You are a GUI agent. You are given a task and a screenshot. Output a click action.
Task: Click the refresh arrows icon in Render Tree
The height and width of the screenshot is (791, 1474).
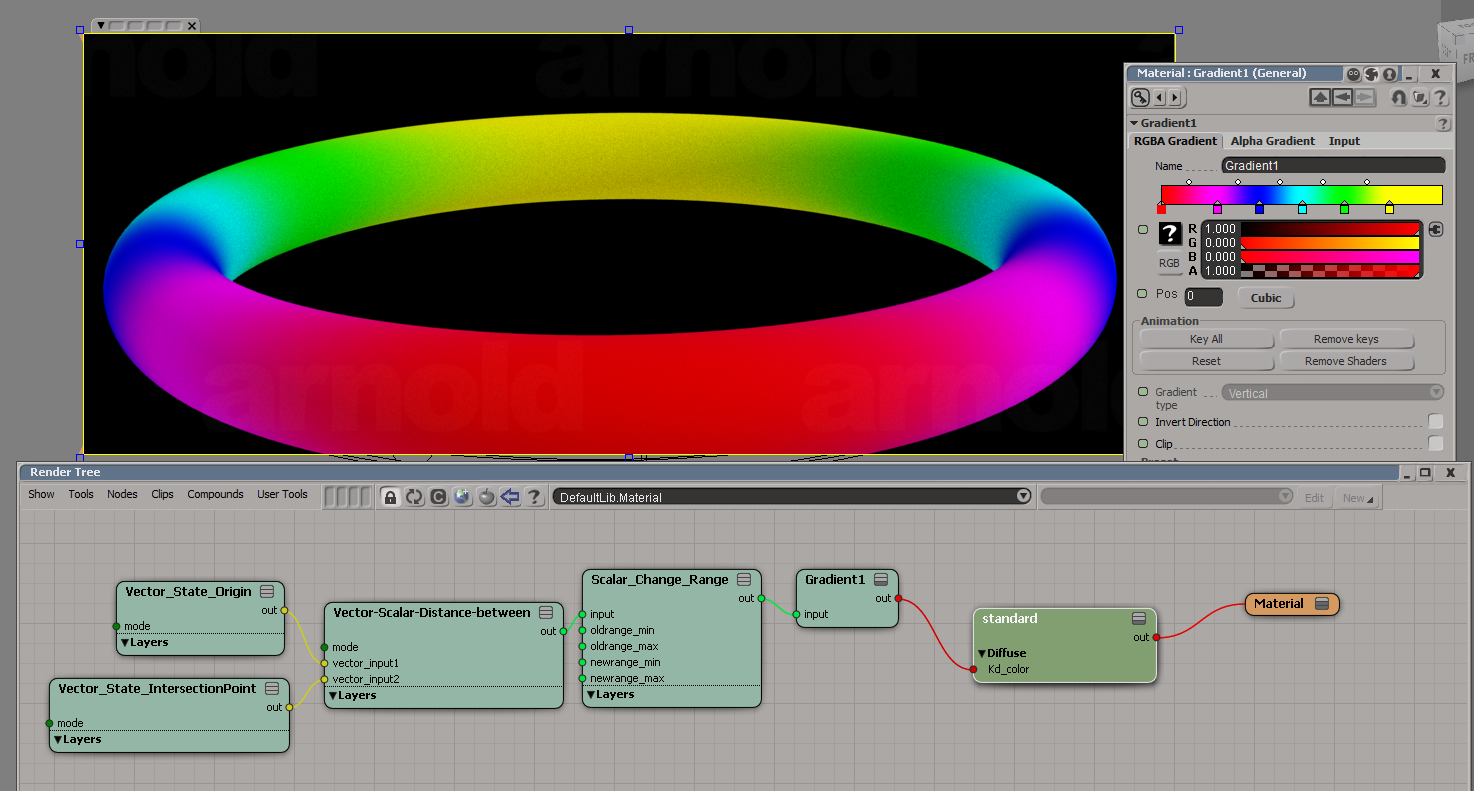(415, 497)
